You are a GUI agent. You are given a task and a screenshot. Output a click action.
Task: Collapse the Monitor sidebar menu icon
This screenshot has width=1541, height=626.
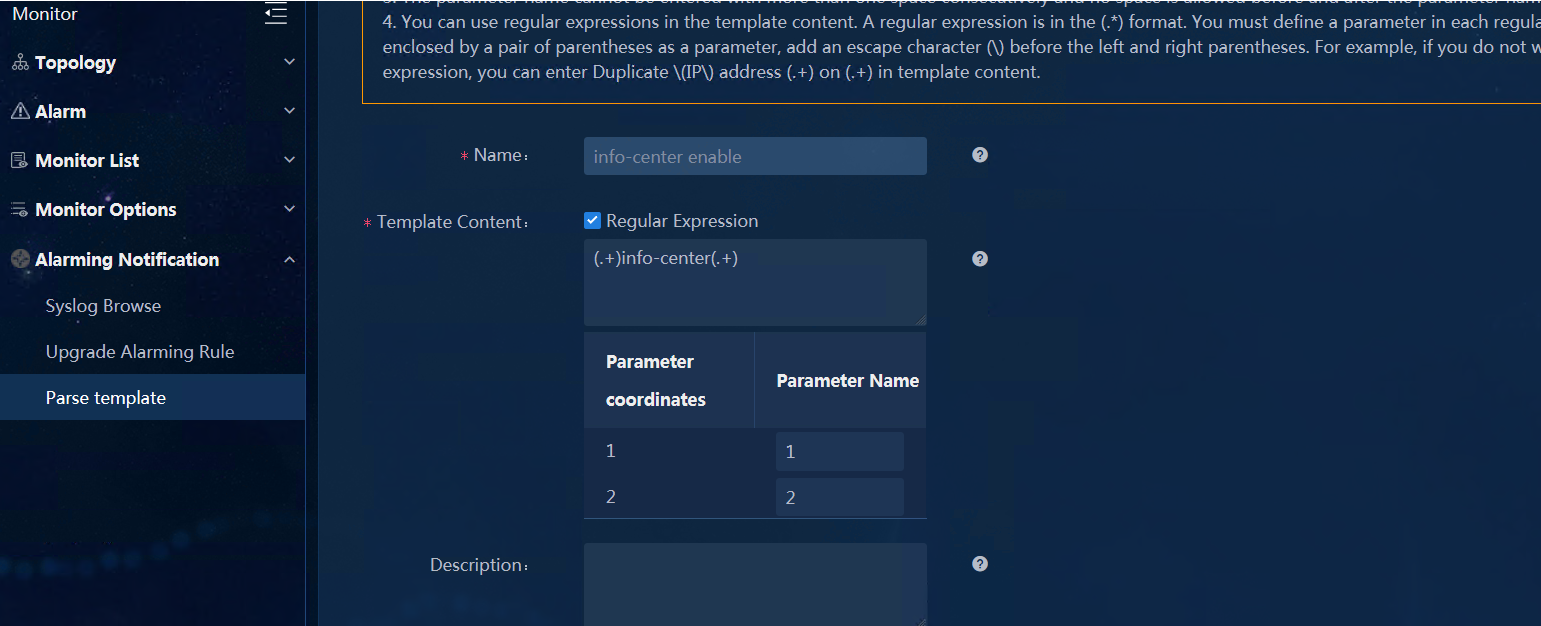276,14
